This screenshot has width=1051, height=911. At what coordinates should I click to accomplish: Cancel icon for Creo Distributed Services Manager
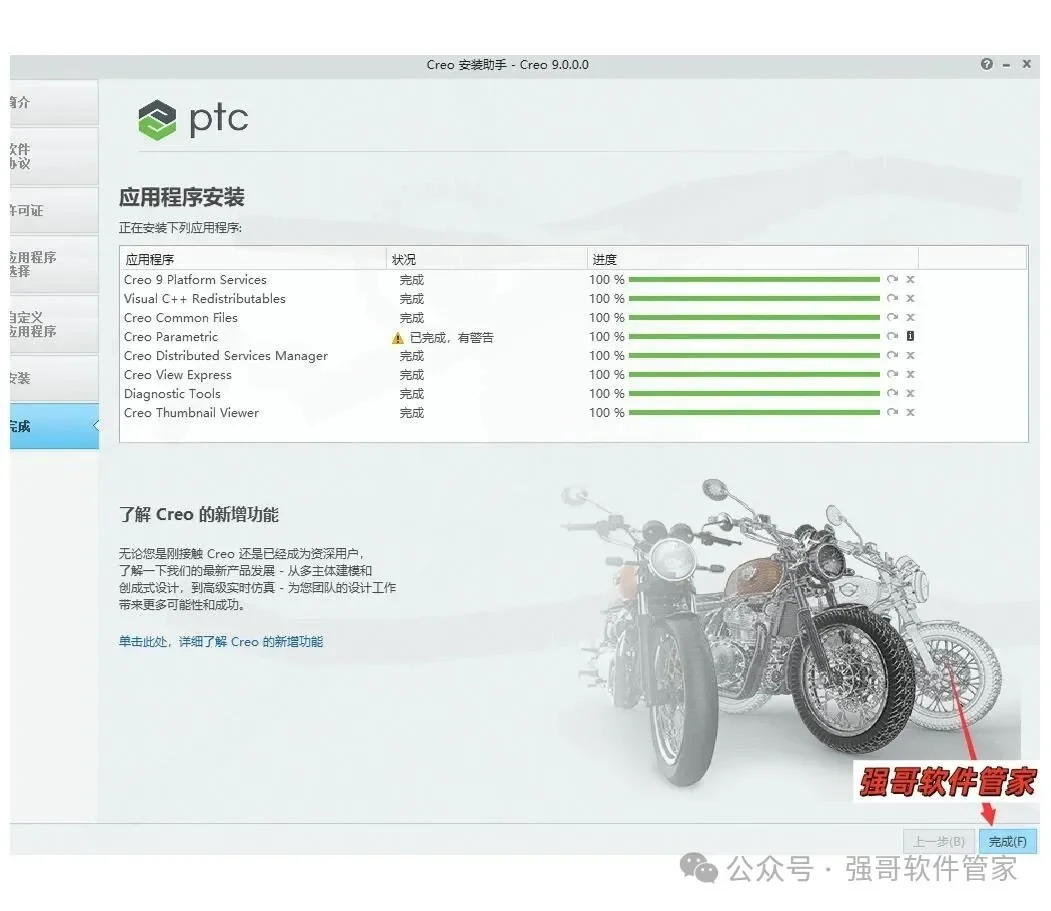(x=910, y=355)
